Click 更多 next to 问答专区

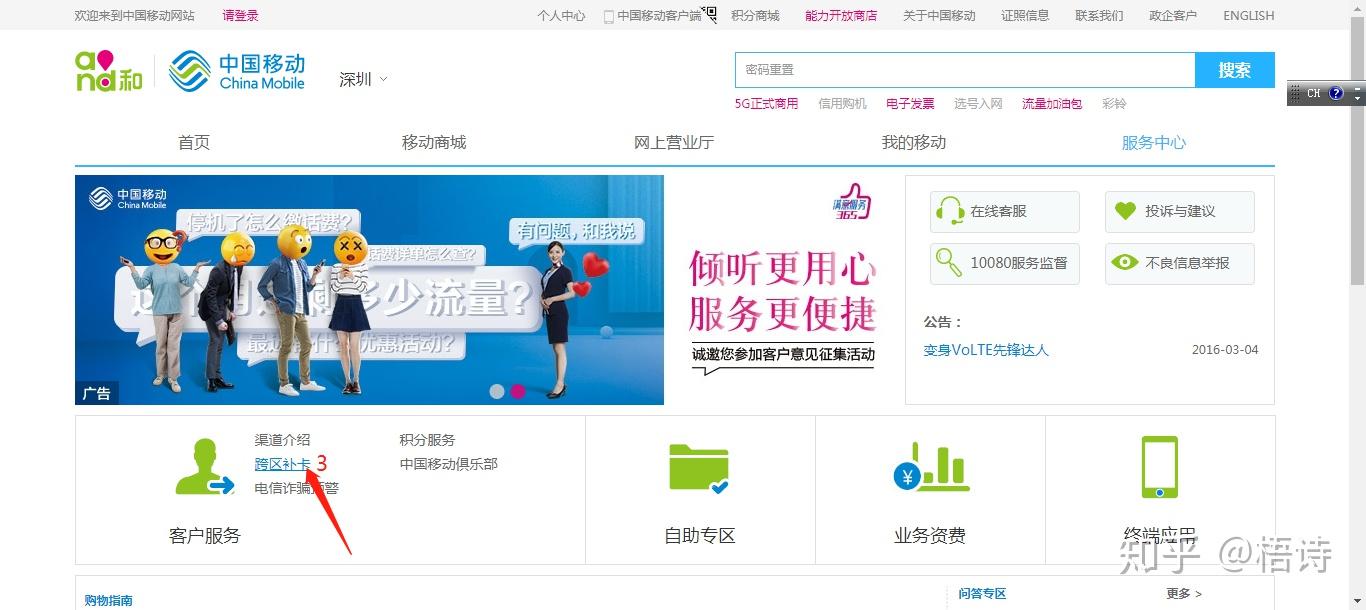click(x=1184, y=594)
